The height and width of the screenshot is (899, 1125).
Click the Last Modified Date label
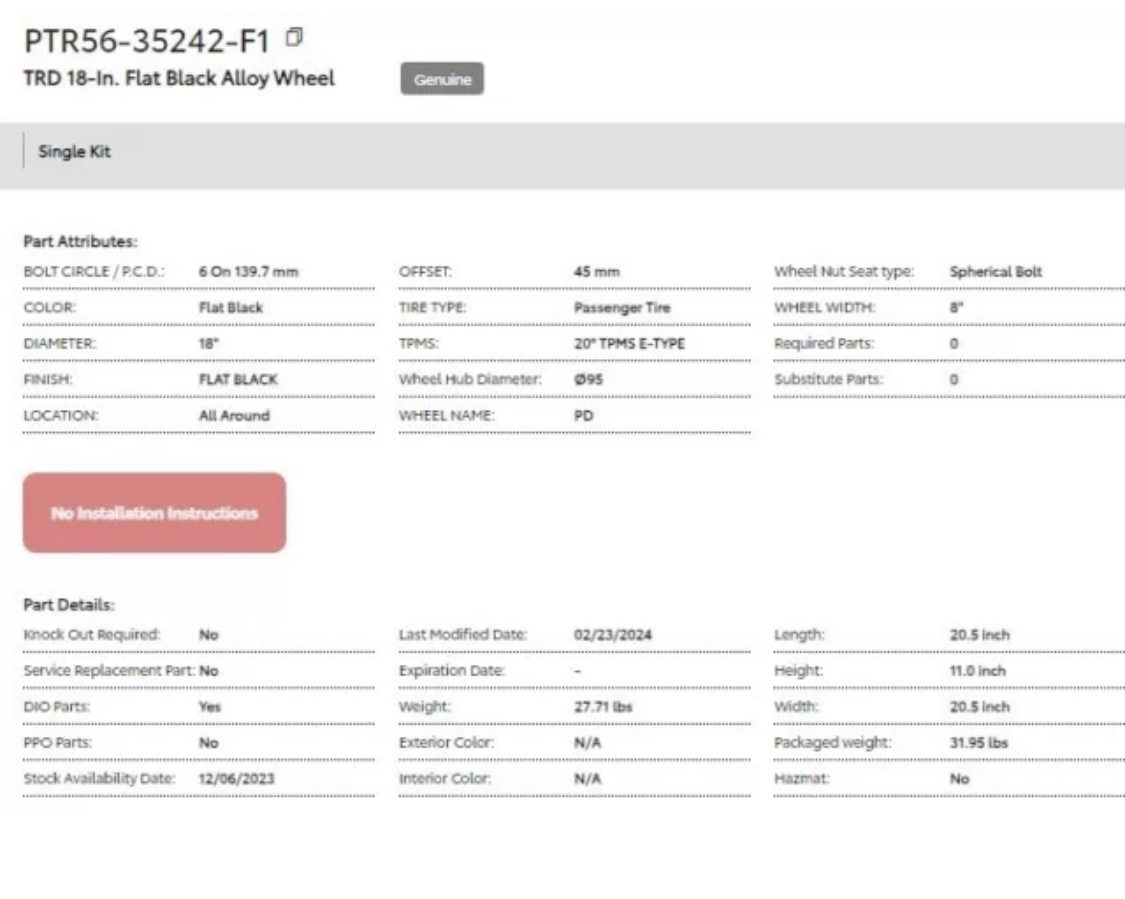click(463, 635)
